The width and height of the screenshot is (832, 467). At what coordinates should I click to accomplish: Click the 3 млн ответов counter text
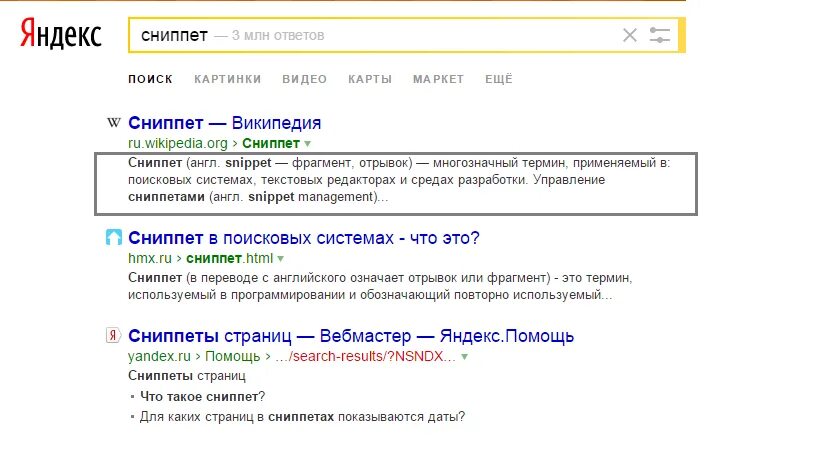(x=278, y=36)
